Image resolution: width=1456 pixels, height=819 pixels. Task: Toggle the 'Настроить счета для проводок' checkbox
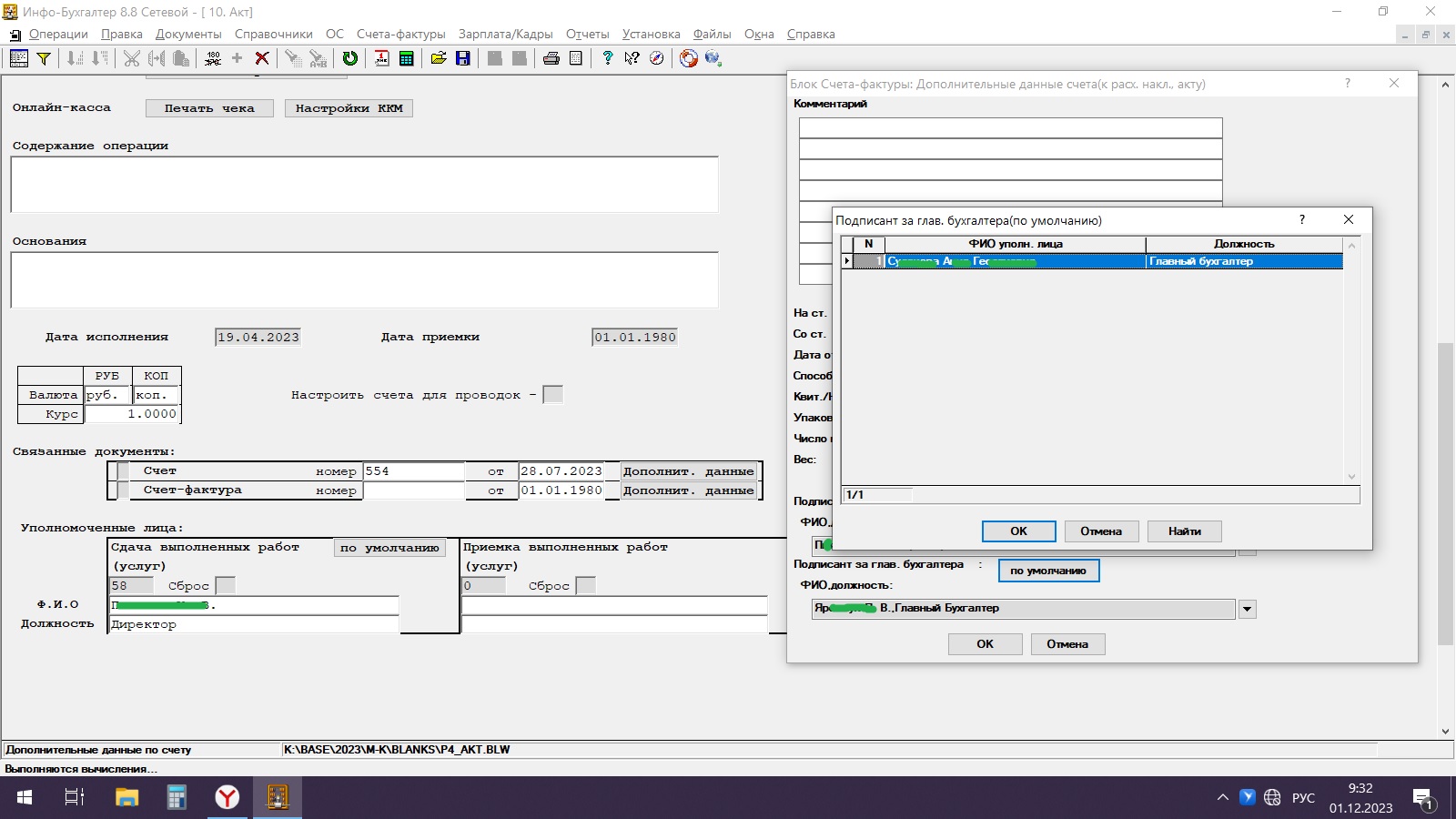coord(552,395)
